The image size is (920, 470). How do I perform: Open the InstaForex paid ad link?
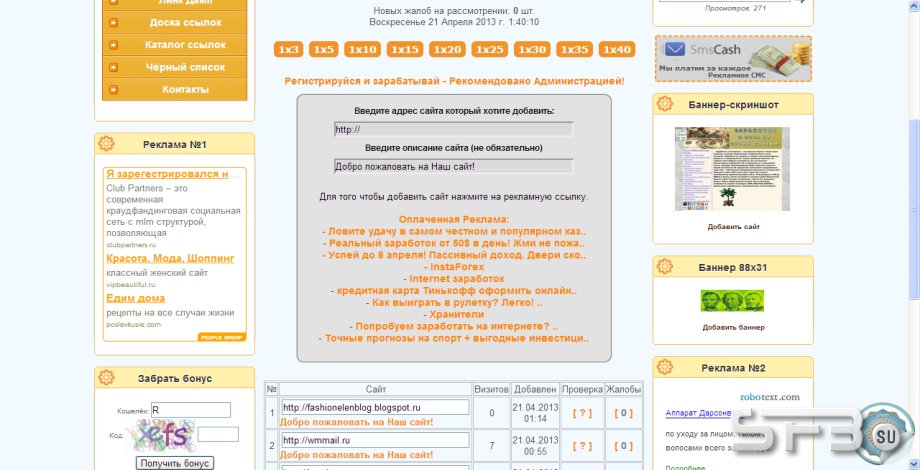point(454,267)
